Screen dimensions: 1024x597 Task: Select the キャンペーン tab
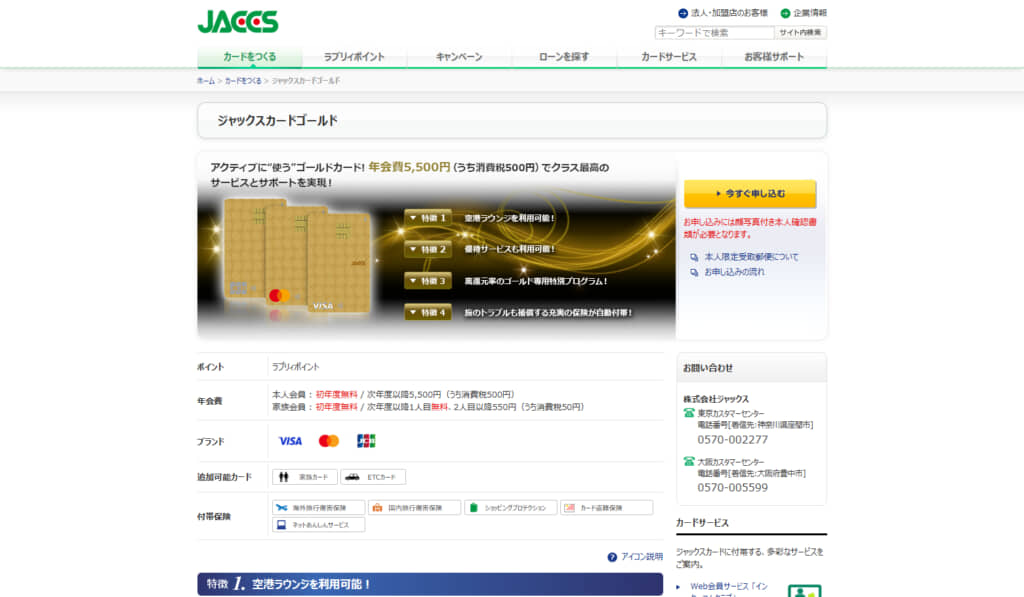459,57
